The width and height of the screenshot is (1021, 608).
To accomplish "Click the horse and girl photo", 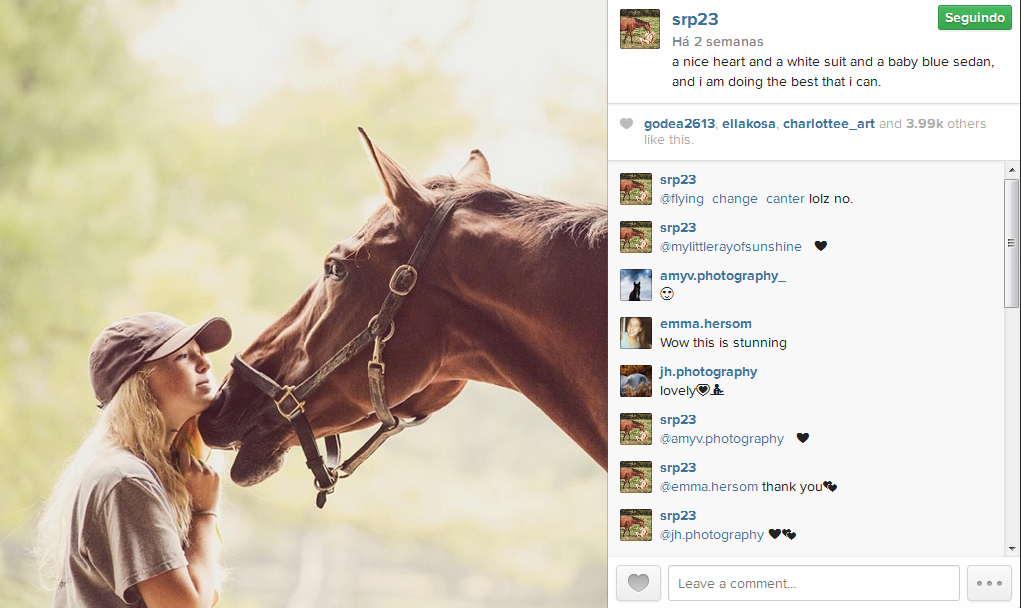I will 303,304.
